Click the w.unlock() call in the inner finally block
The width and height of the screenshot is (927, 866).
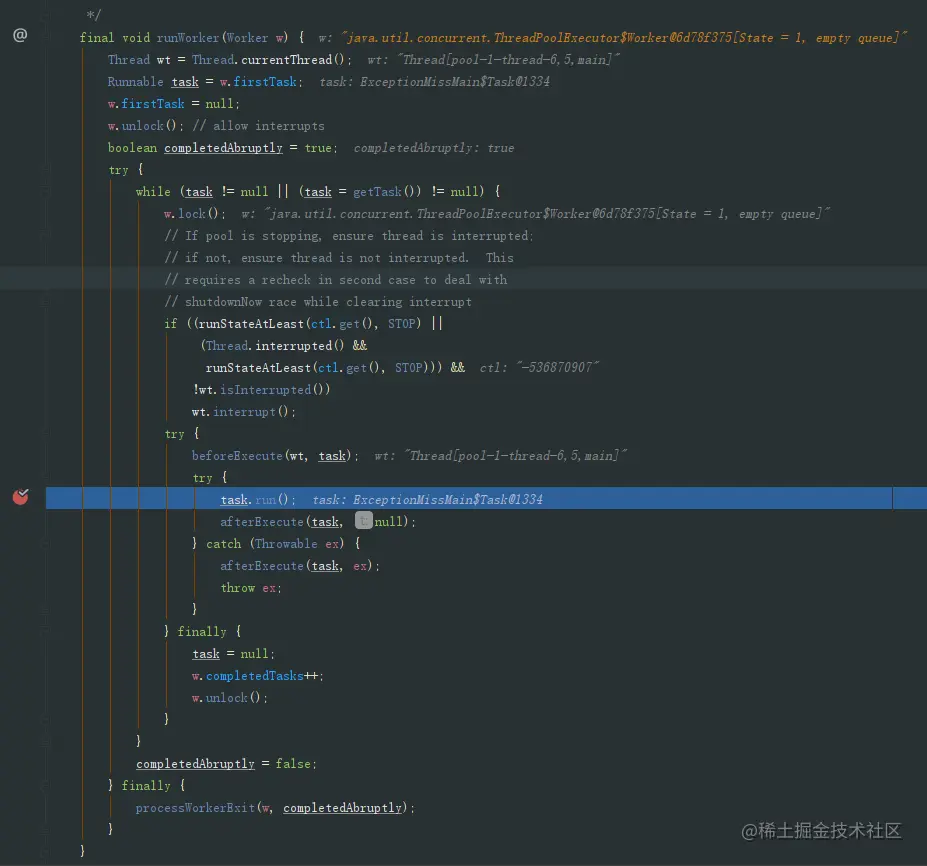pyautogui.click(x=229, y=698)
